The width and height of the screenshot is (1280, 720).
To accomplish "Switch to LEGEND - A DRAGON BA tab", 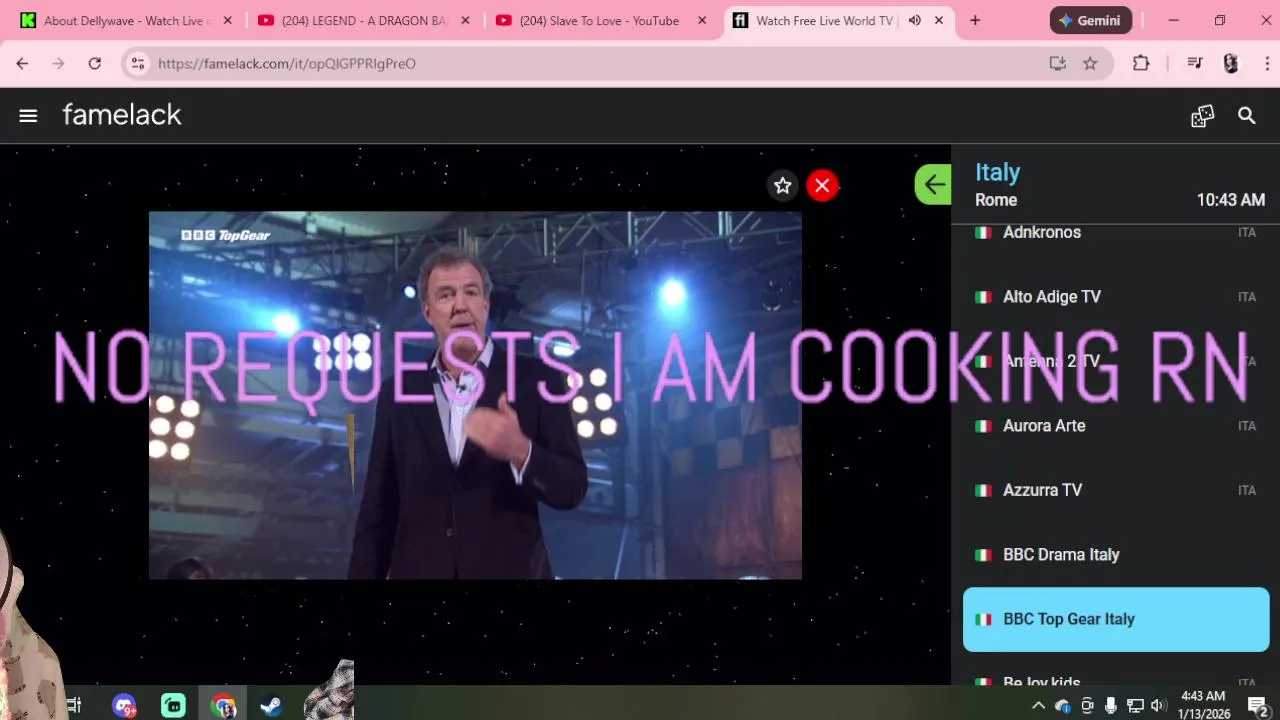I will click(x=364, y=20).
